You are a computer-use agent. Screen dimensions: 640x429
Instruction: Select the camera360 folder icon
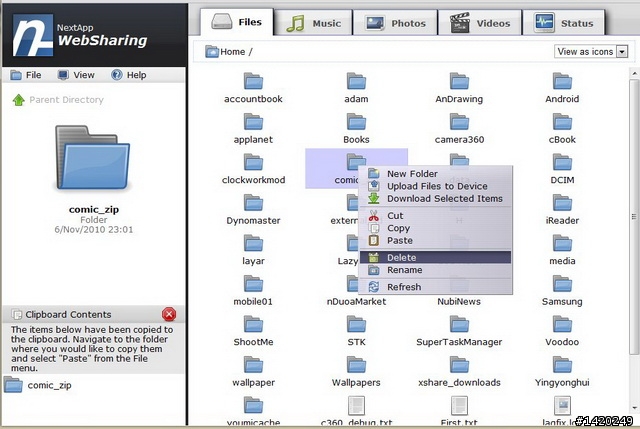coord(459,122)
